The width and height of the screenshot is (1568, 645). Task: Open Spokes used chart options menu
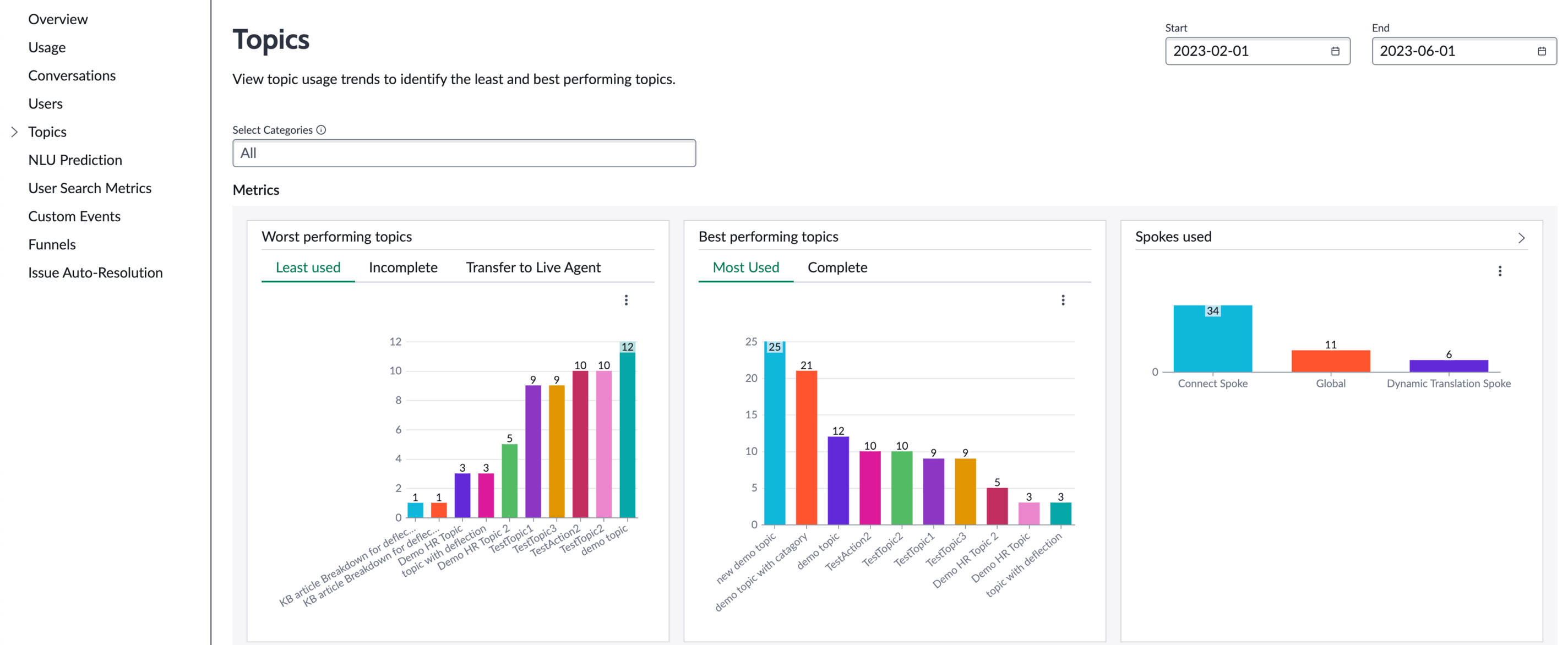[x=1500, y=271]
